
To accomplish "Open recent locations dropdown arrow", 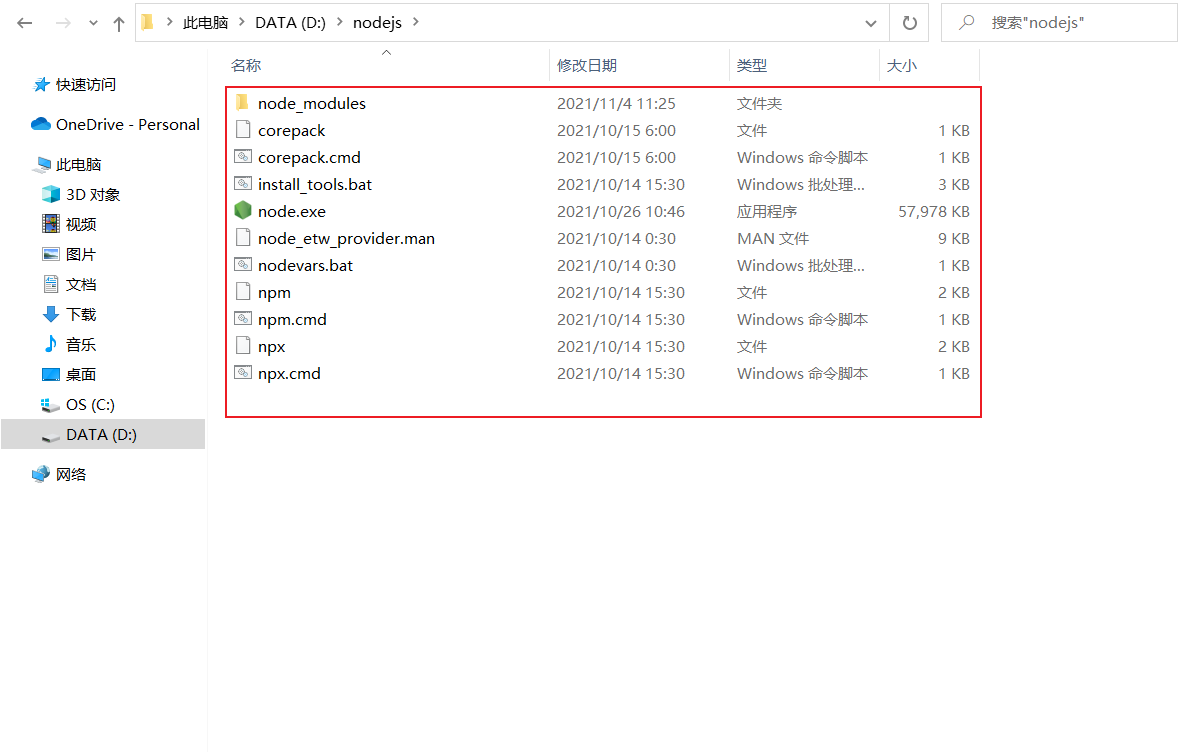I will pos(93,23).
